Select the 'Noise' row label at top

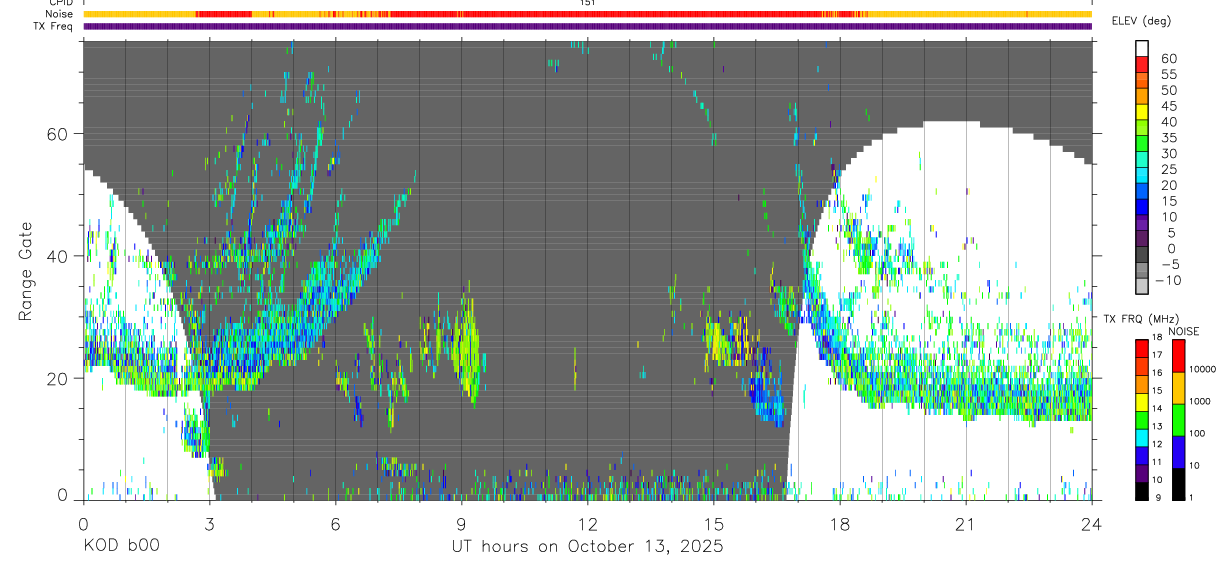[58, 14]
